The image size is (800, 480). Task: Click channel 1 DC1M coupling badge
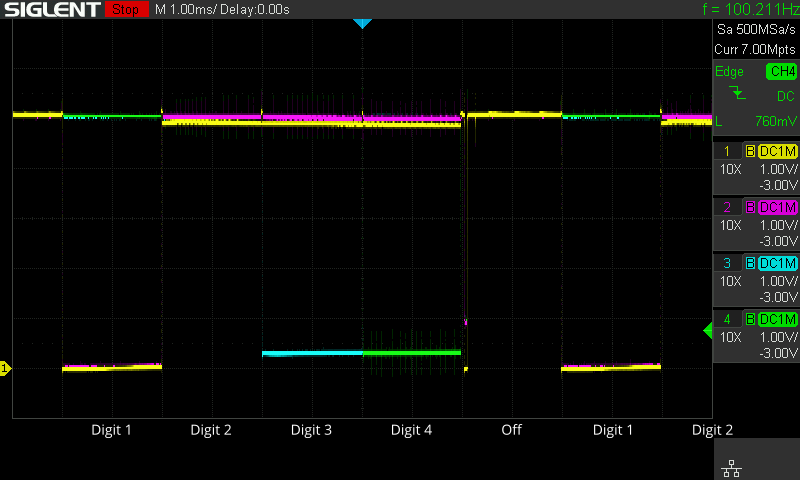(778, 151)
